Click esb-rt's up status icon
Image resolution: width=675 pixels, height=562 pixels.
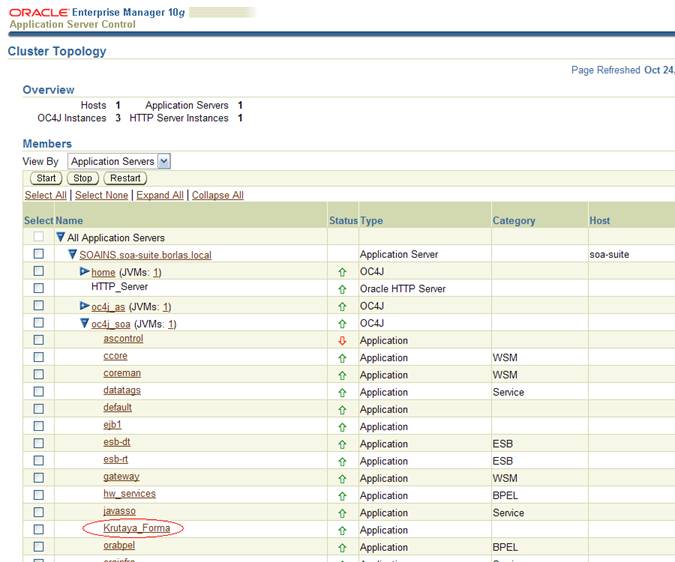point(342,461)
